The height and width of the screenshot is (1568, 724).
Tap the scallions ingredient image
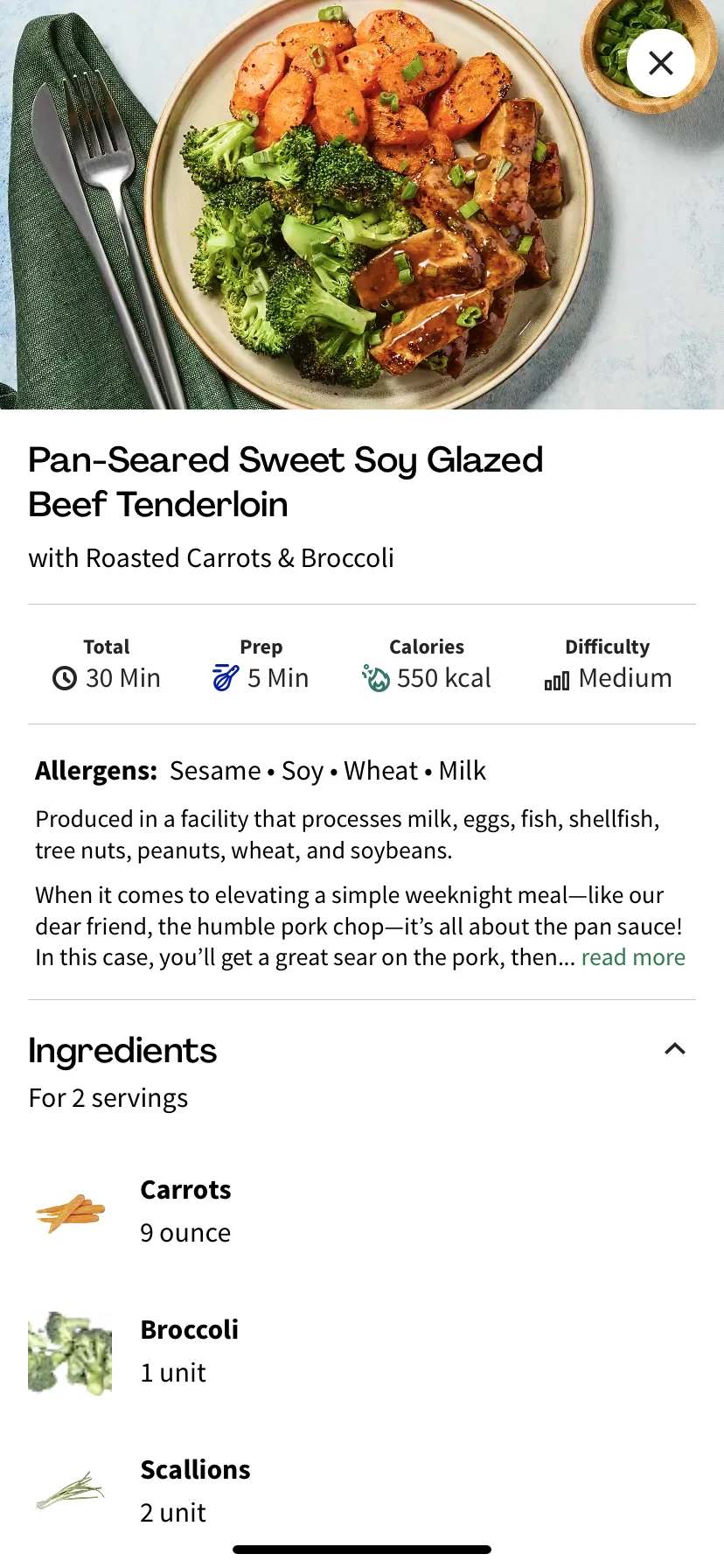point(70,1491)
